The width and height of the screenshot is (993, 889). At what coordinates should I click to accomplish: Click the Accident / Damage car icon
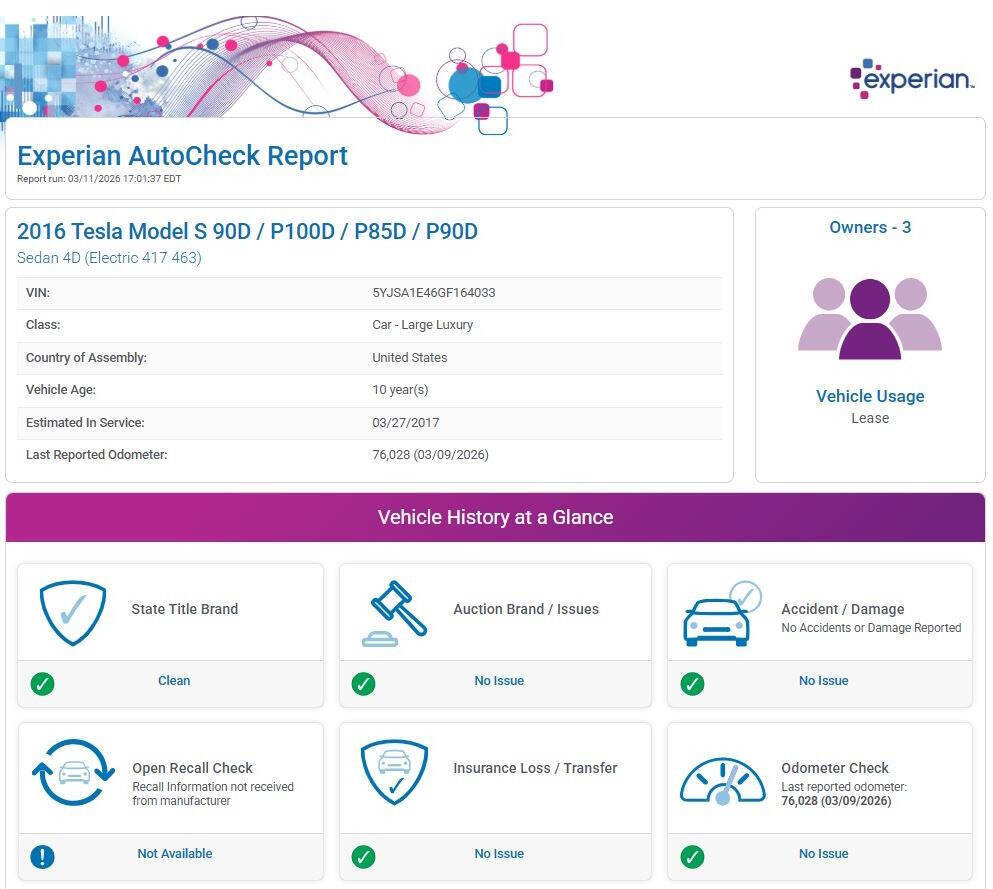coord(719,614)
